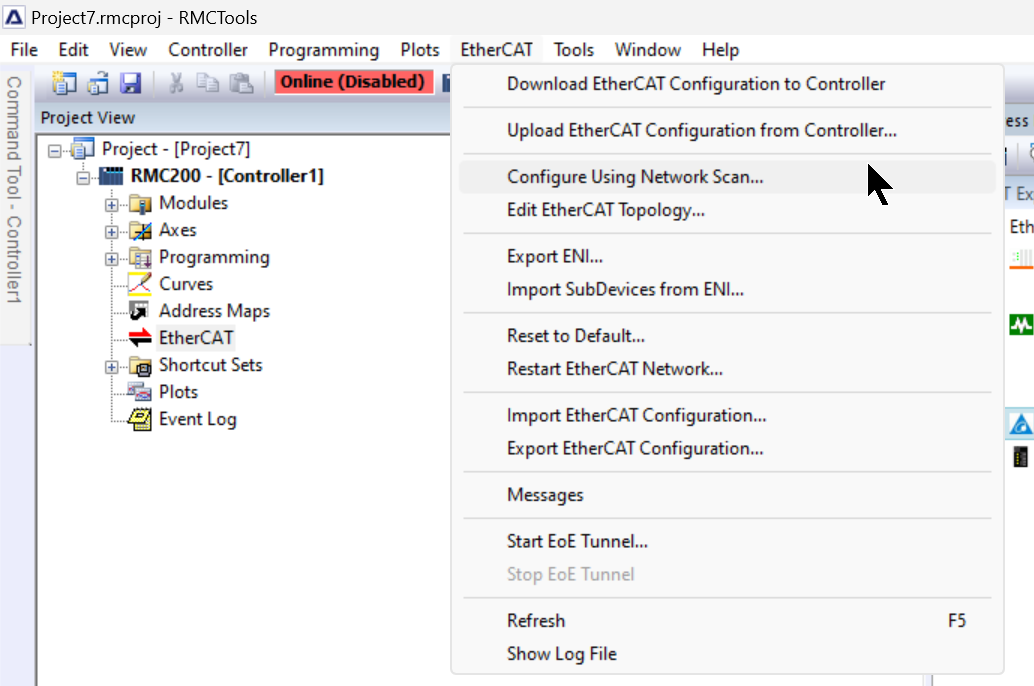Open the Plots menu
Image resolution: width=1034 pixels, height=686 pixels.
tap(420, 50)
